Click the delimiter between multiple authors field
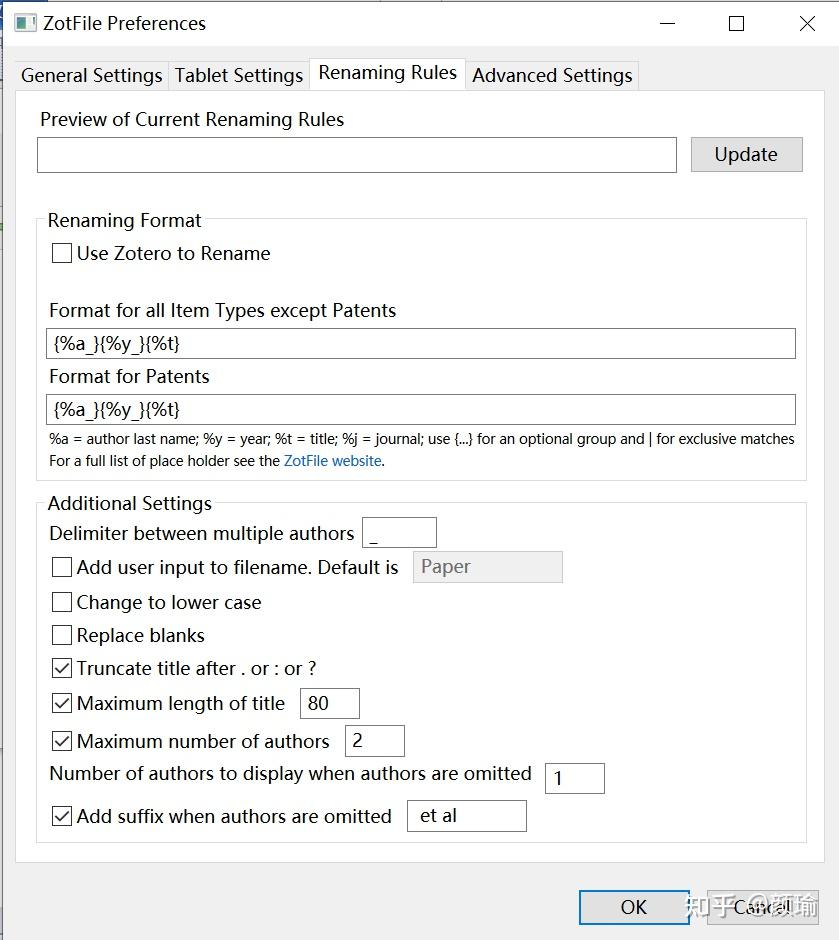 [399, 533]
